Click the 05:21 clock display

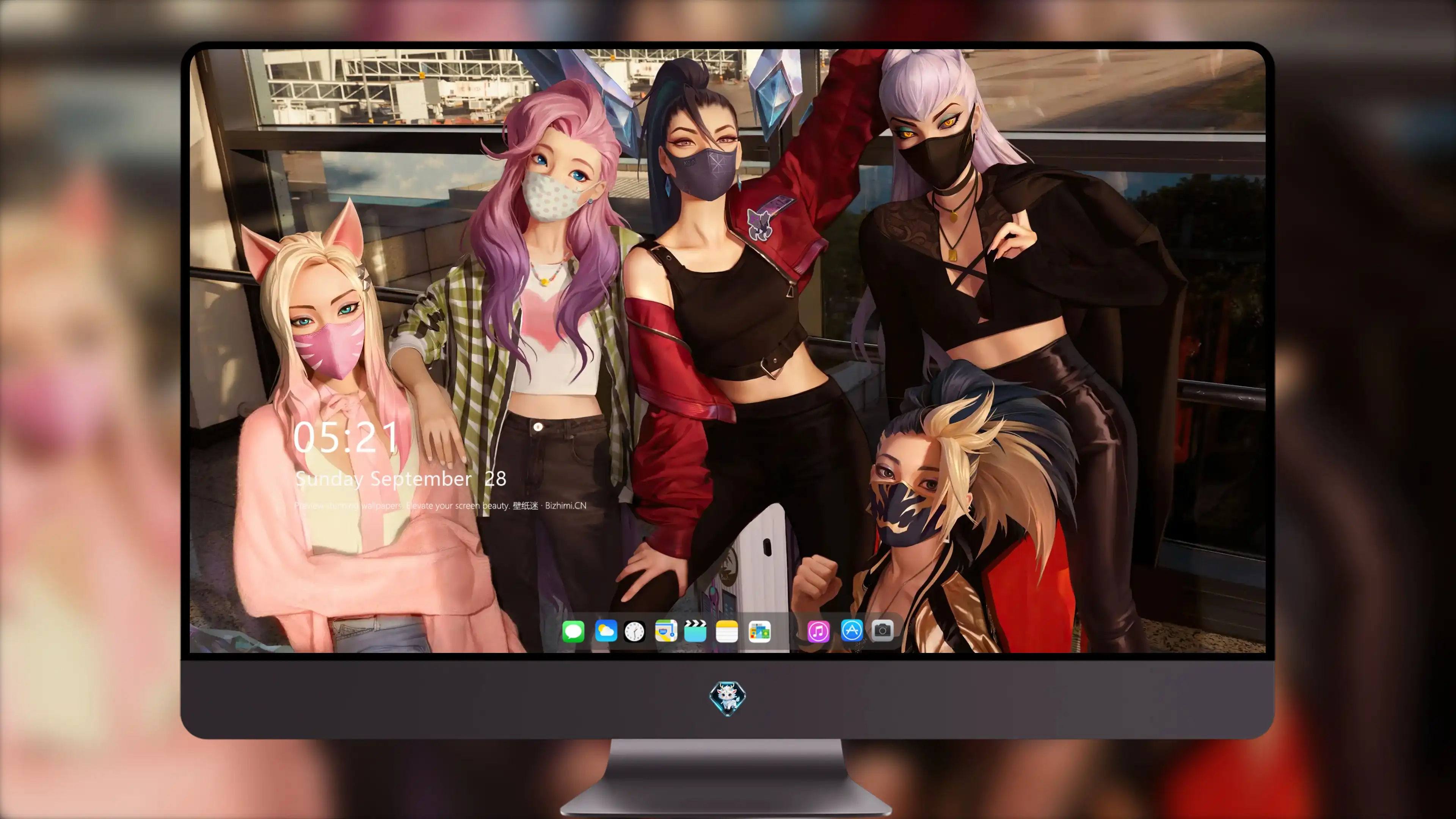pos(346,437)
